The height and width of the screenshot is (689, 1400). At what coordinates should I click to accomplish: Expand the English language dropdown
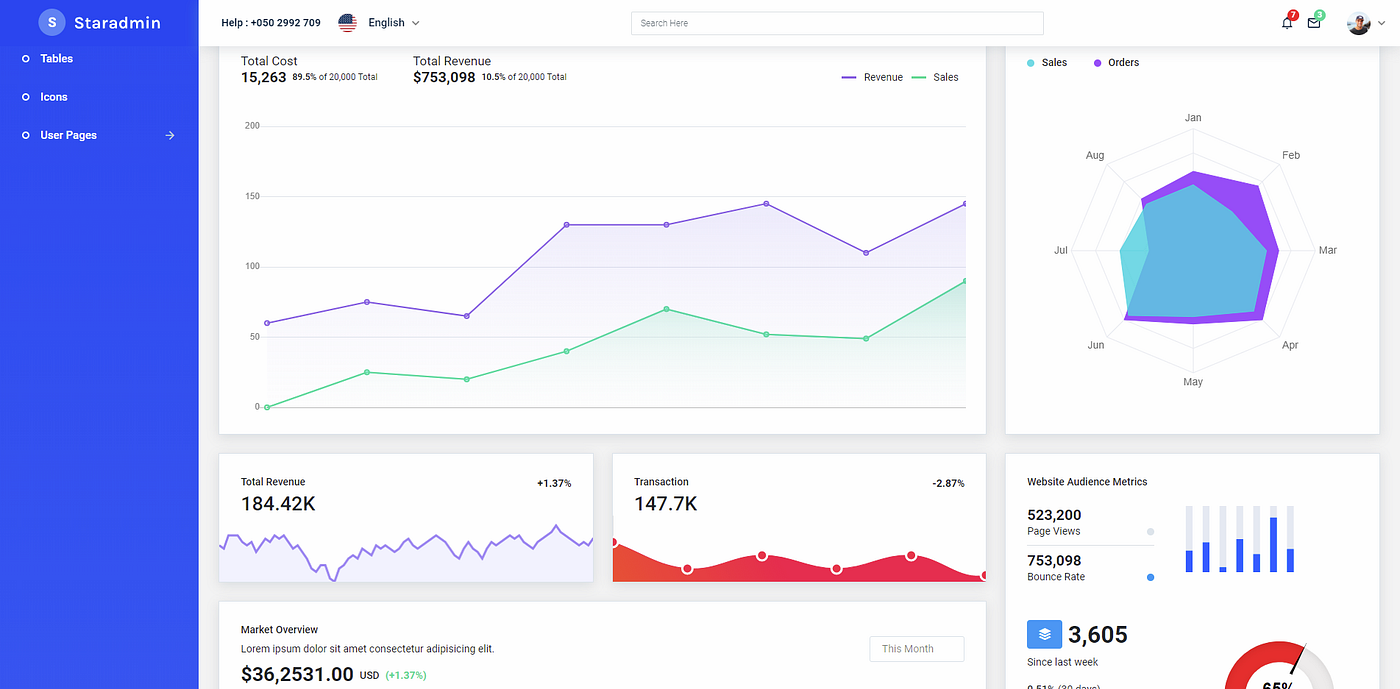pos(393,23)
